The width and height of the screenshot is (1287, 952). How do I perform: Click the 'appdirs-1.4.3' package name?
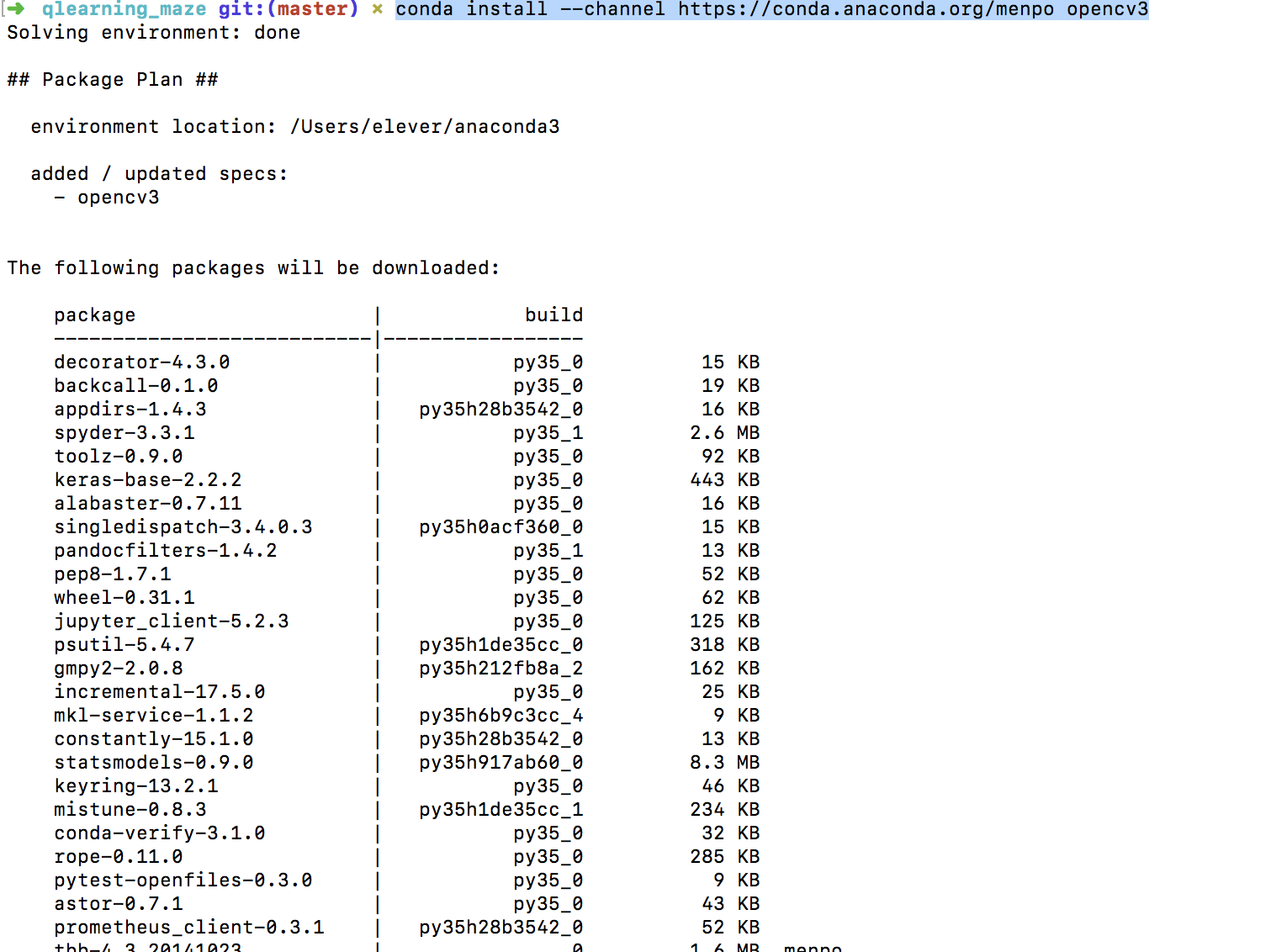(x=130, y=410)
